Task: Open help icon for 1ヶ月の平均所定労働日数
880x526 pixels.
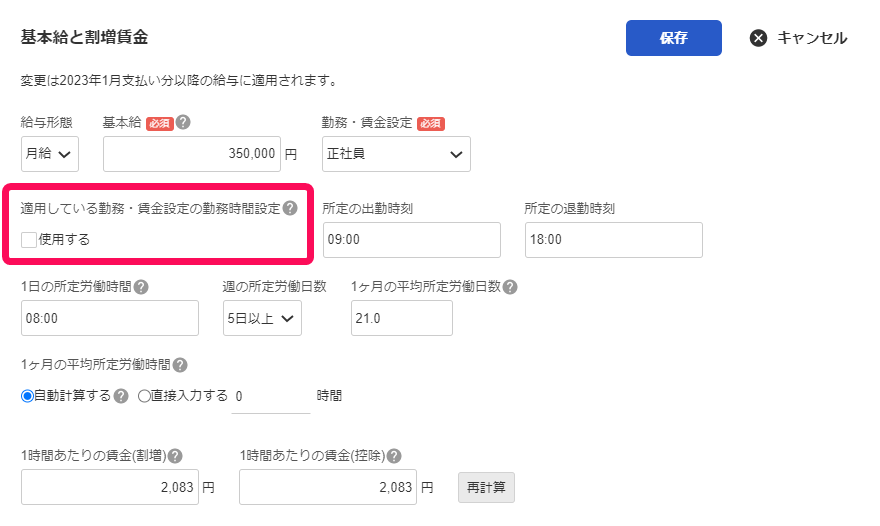Action: tap(510, 287)
